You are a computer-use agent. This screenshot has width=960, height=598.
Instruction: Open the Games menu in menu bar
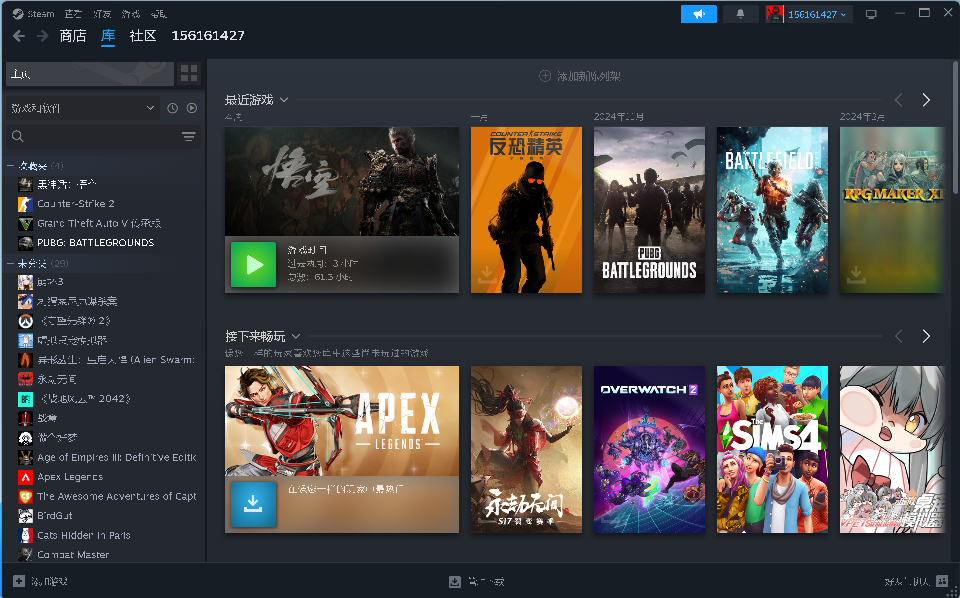tap(130, 13)
